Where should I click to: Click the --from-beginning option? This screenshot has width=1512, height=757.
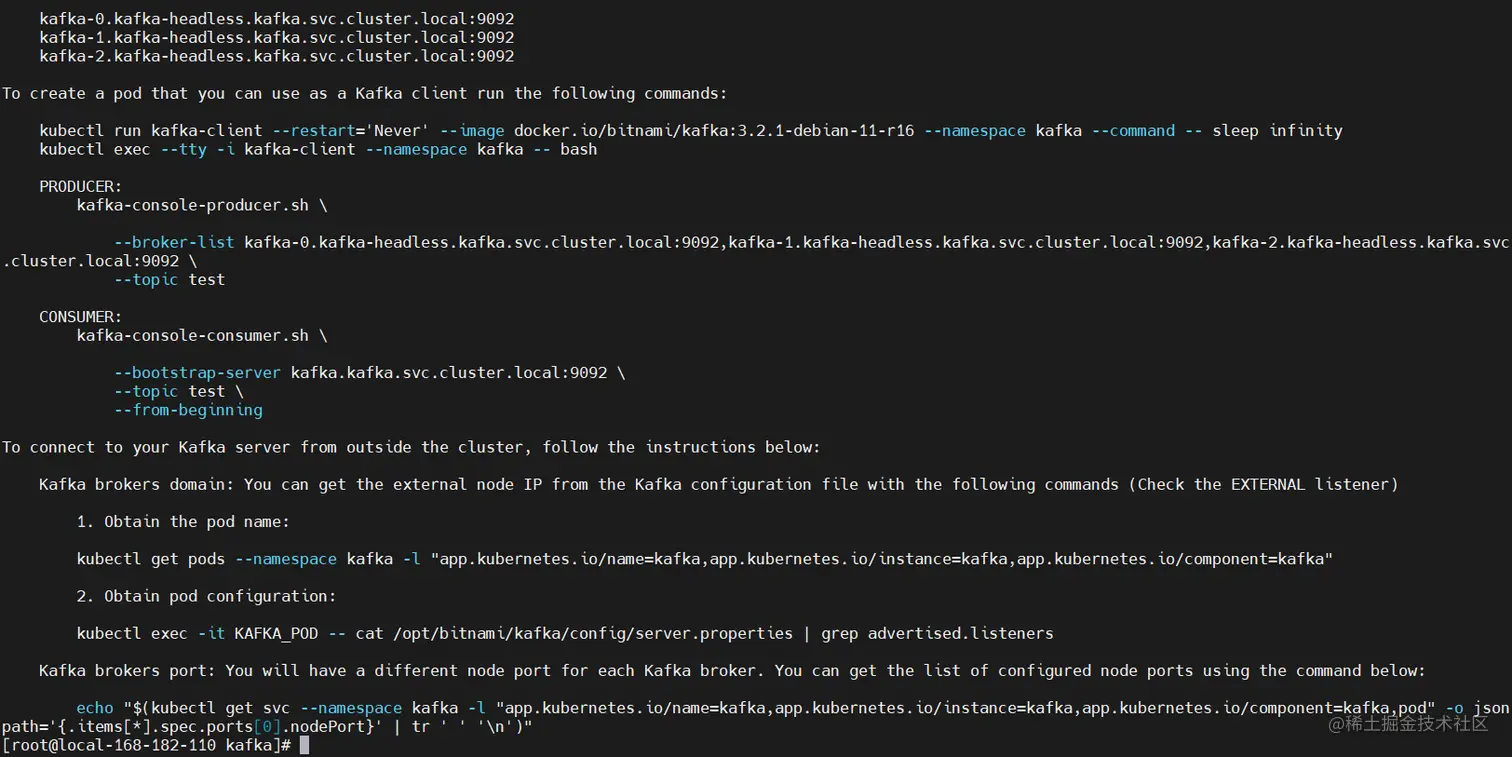tap(189, 410)
